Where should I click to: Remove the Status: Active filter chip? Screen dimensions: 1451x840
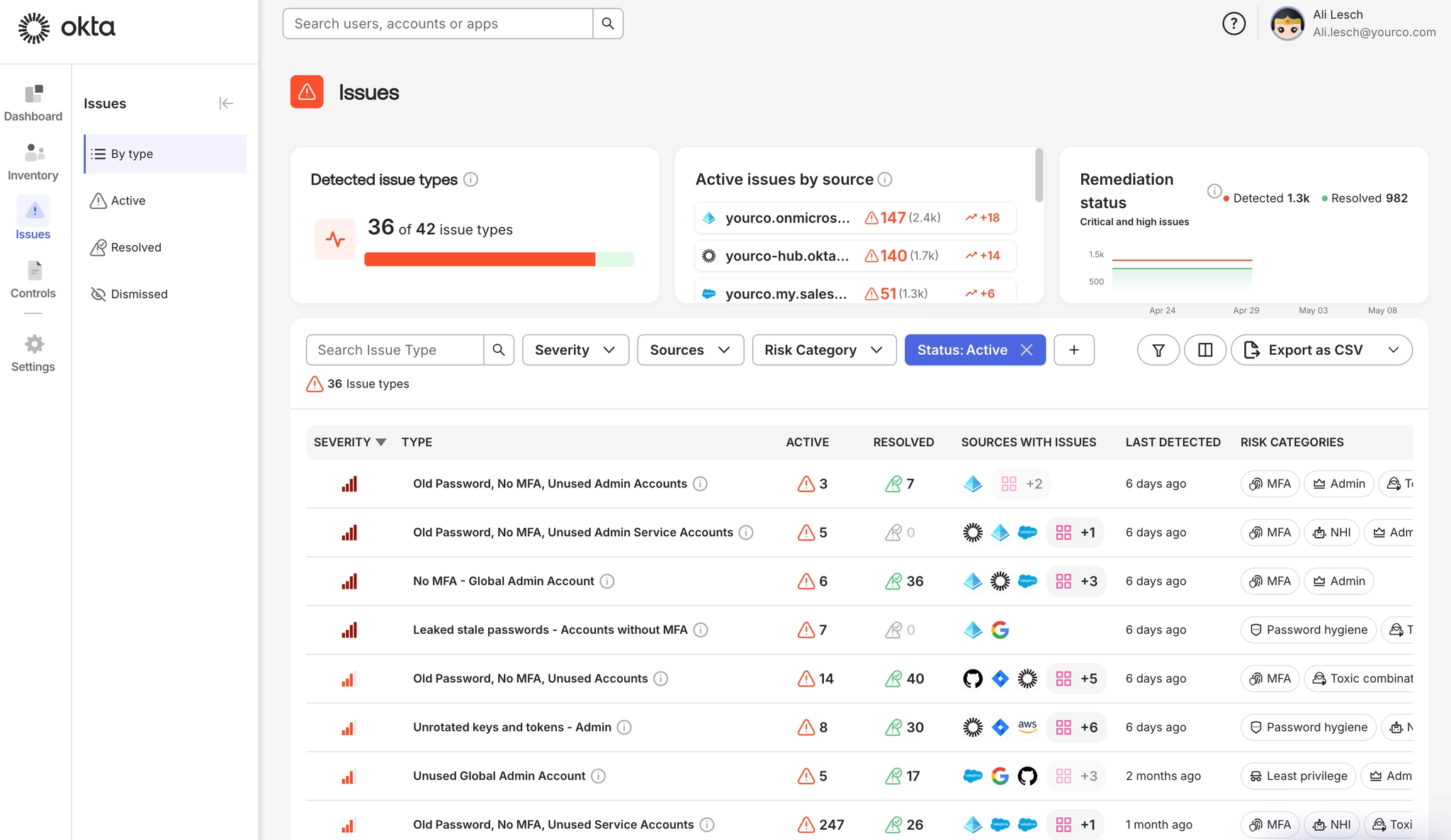[1027, 350]
